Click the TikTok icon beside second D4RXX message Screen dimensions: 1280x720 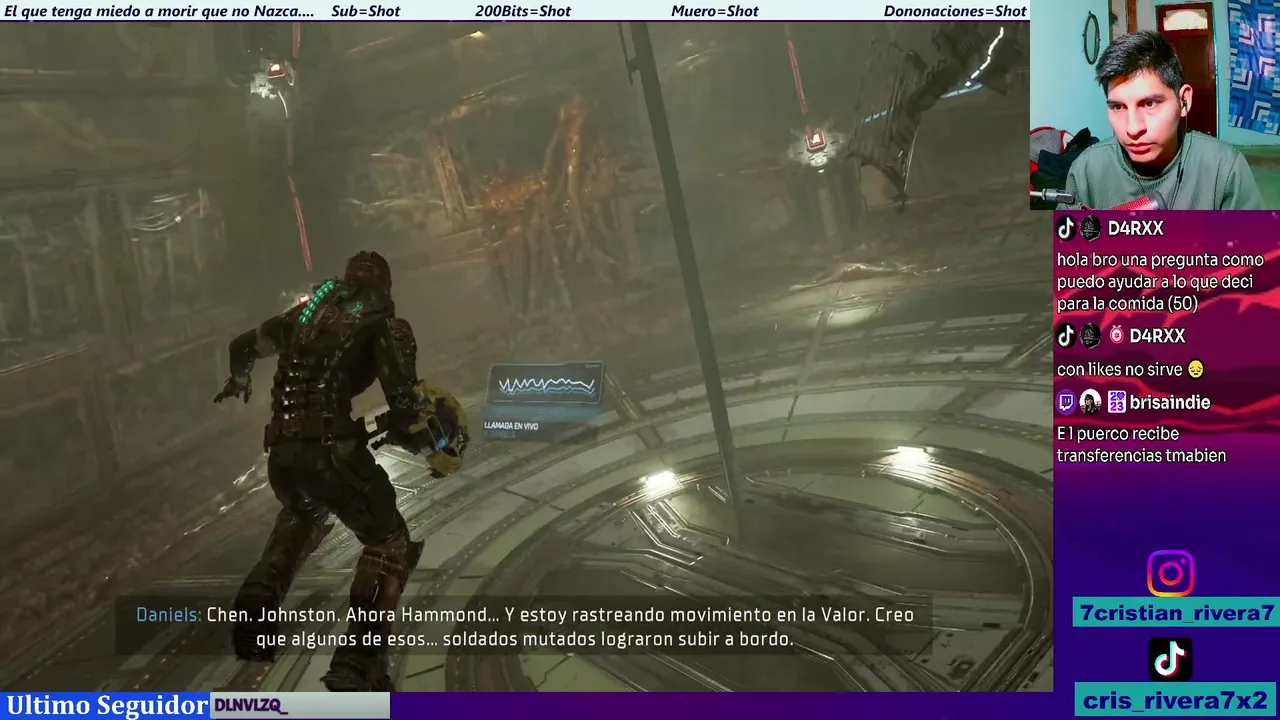(x=1066, y=336)
